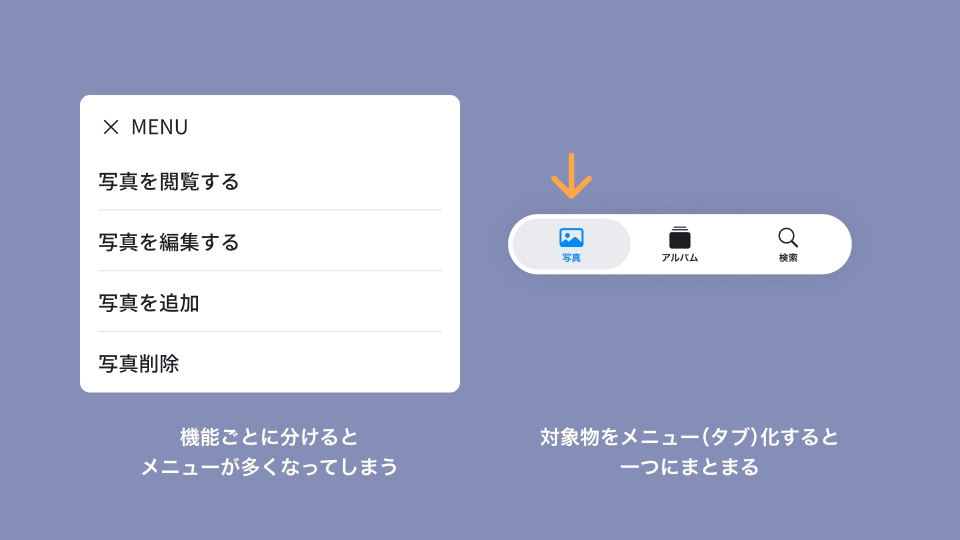Click the highlighted gray pill behind 写真 tab

tap(571, 244)
